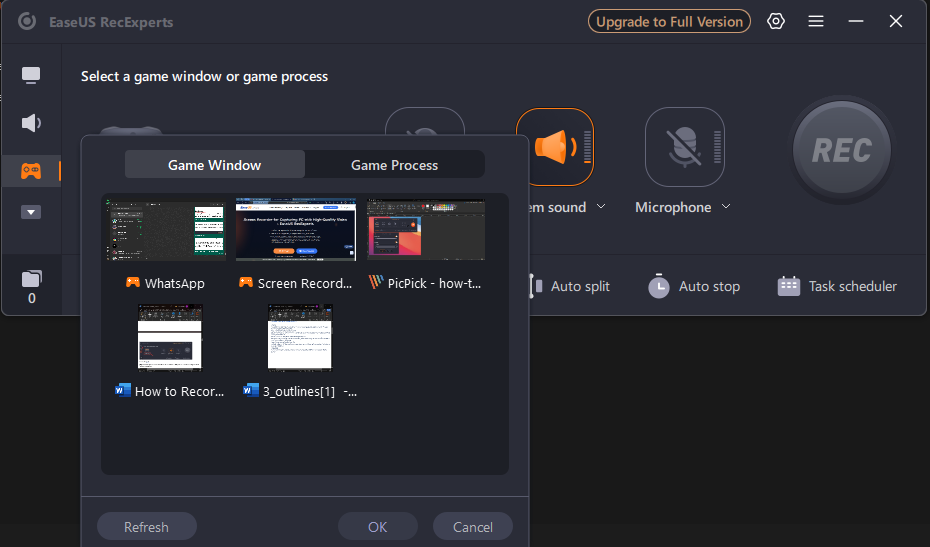Select the full screen recording mode icon
Screen dimensions: 930x547
pos(31,76)
